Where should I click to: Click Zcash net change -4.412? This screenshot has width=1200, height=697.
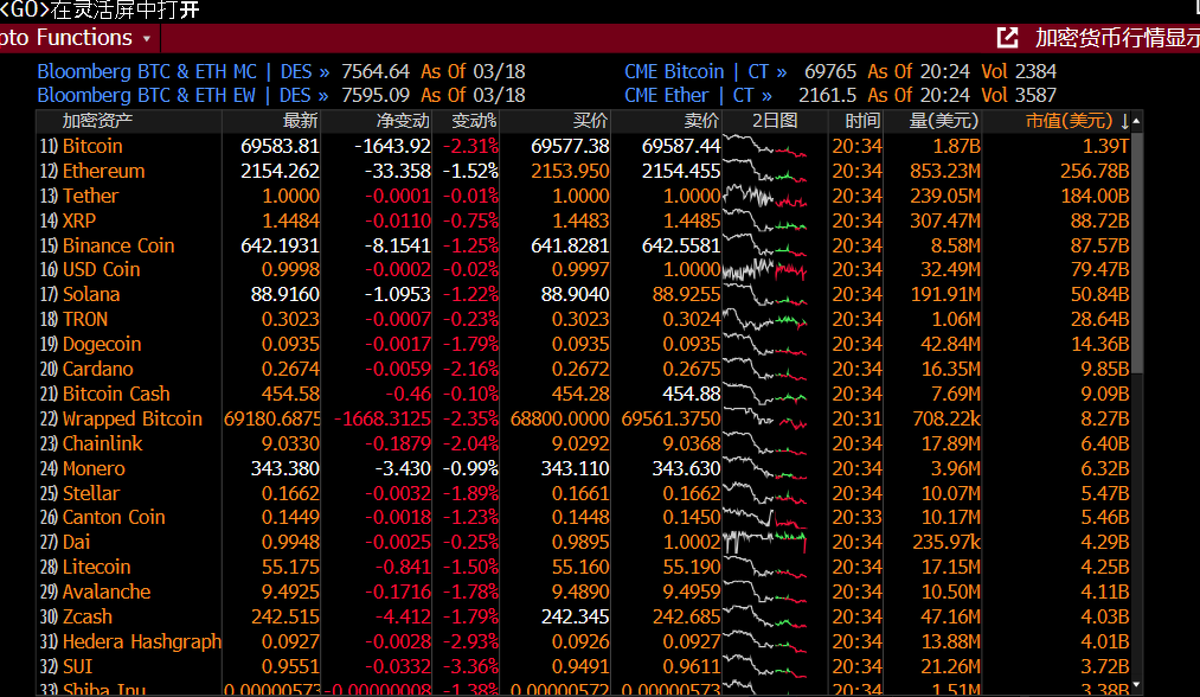click(403, 617)
